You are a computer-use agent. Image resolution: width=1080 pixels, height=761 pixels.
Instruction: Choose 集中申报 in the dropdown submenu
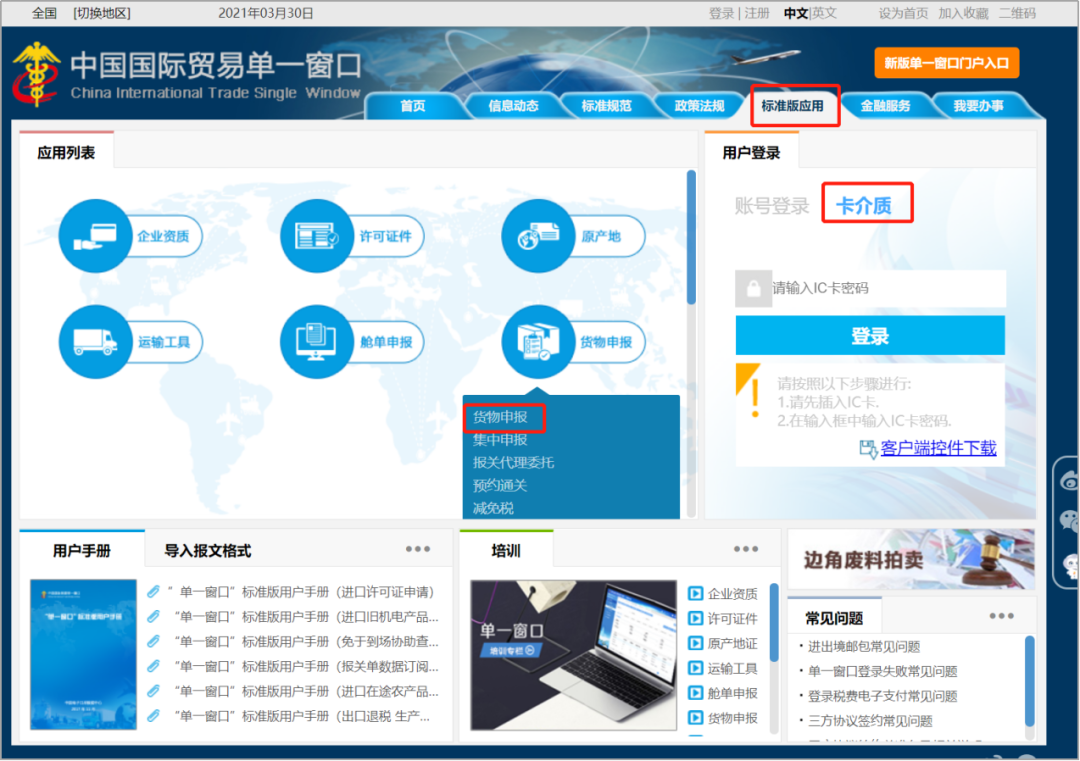[500, 439]
